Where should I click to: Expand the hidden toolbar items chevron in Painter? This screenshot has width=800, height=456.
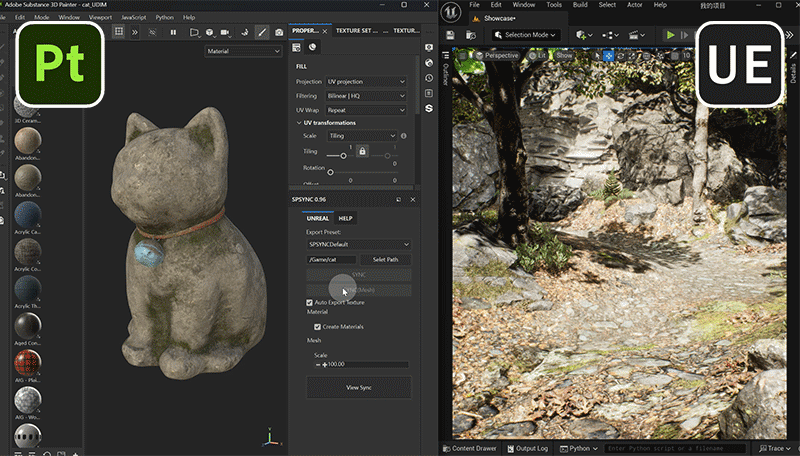coord(135,32)
